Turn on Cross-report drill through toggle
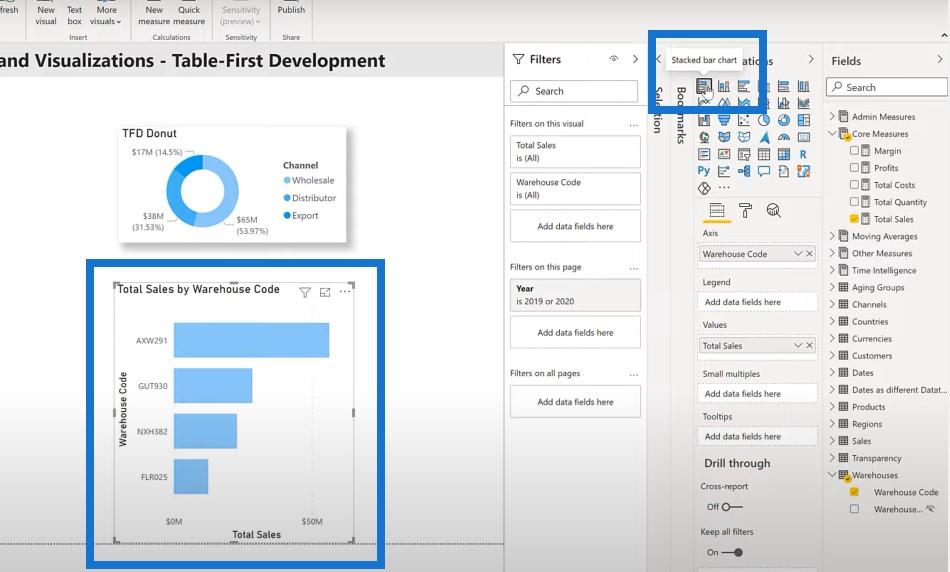 [732, 507]
